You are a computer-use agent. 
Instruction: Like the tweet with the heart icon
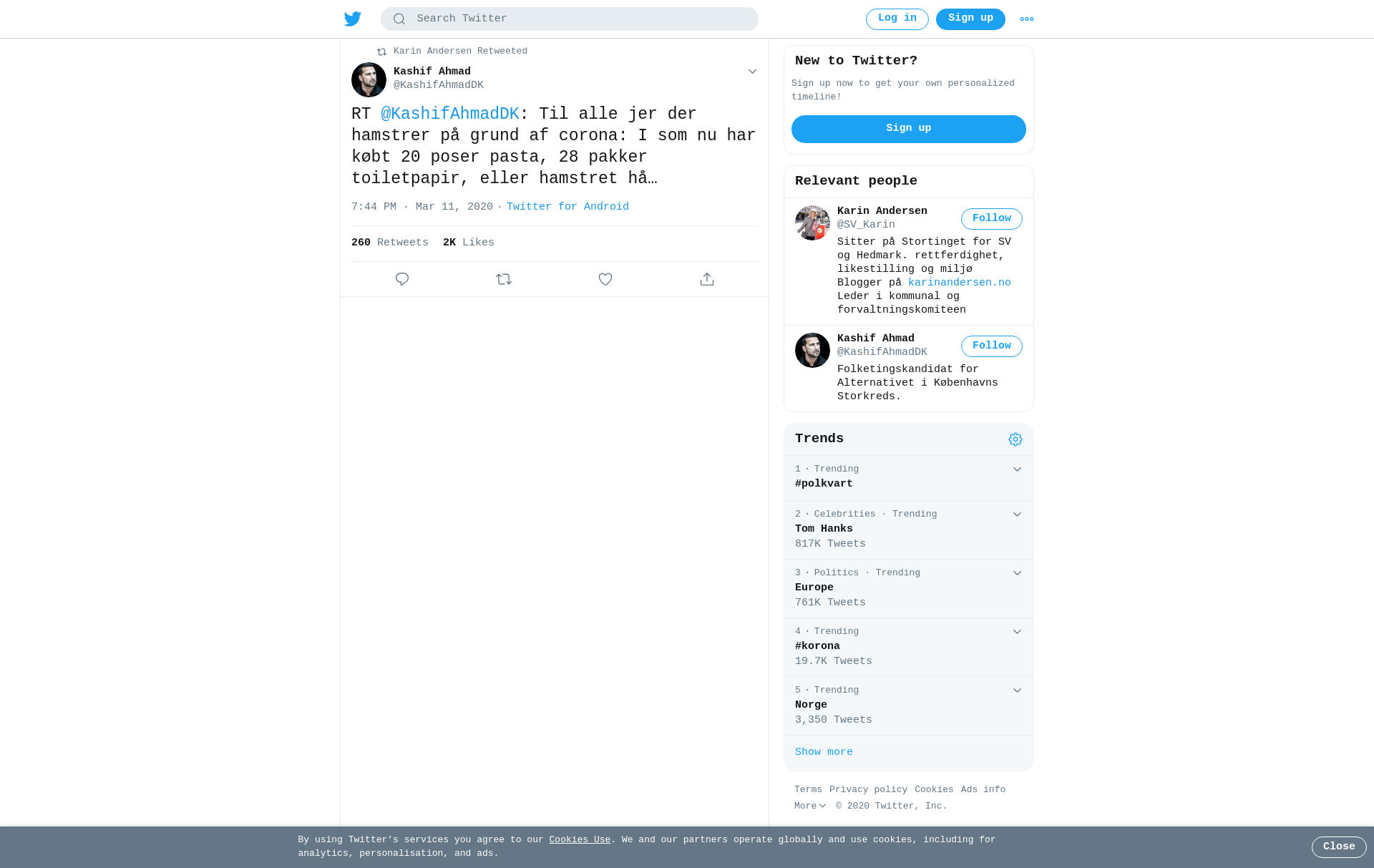point(605,279)
